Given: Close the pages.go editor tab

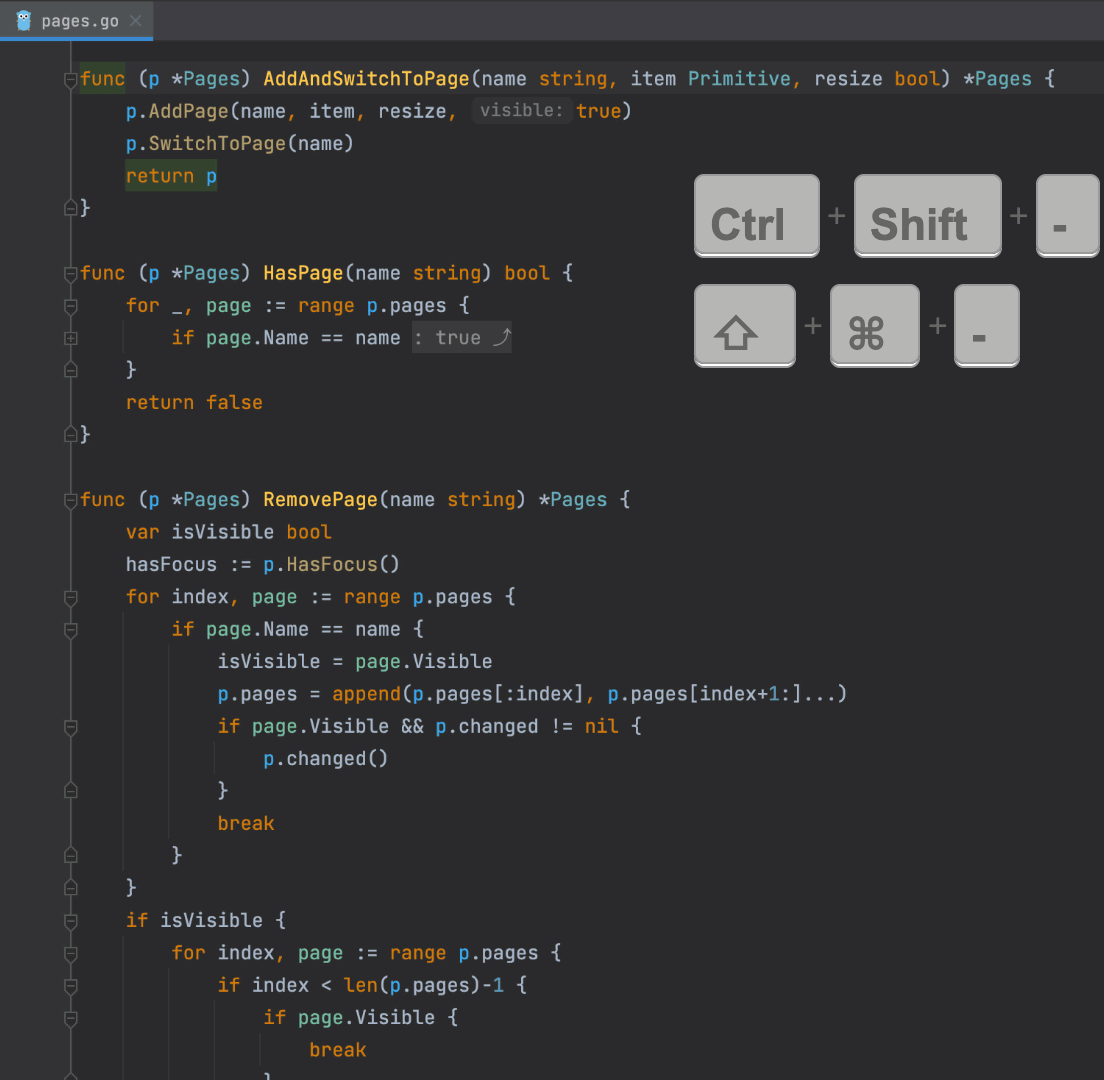Looking at the screenshot, I should click(136, 21).
